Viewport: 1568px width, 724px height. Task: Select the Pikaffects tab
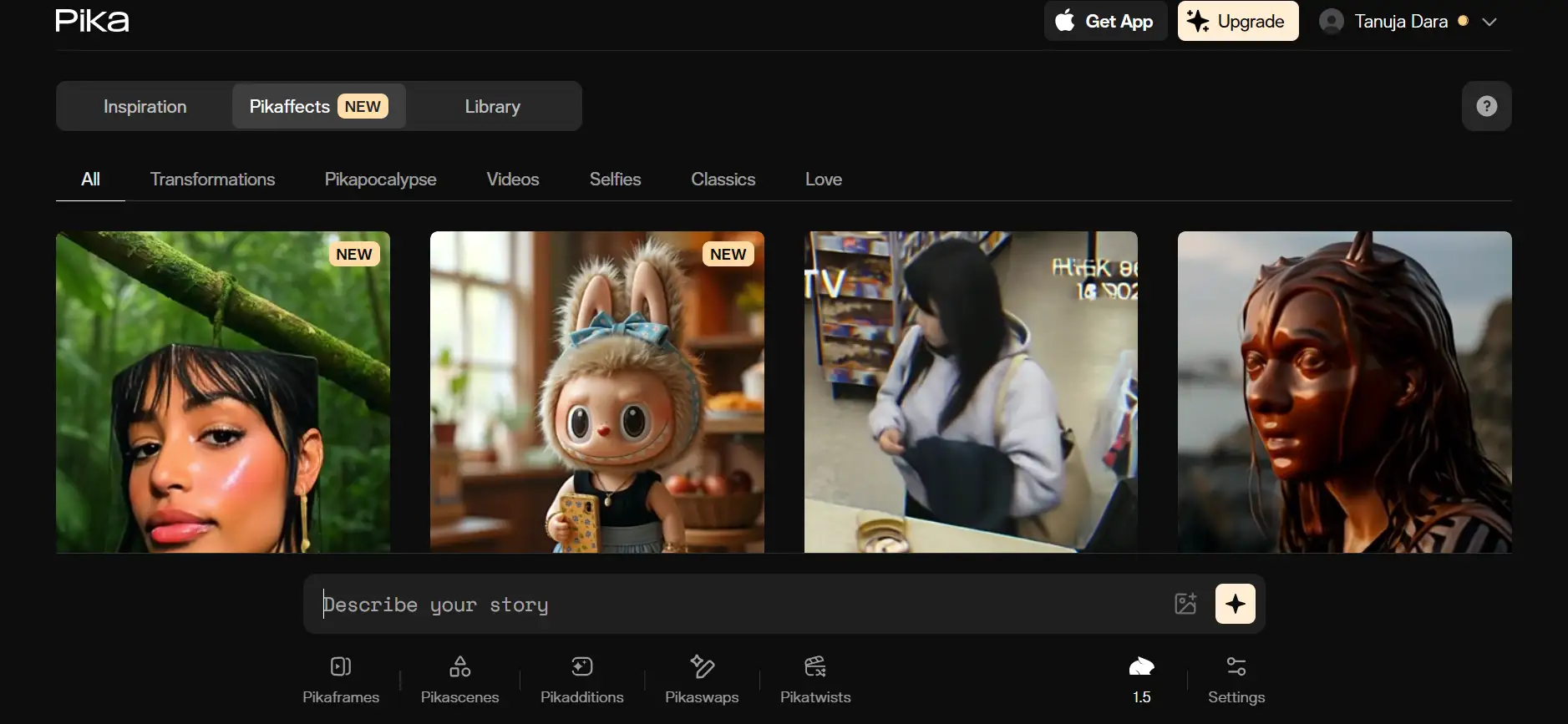[318, 106]
